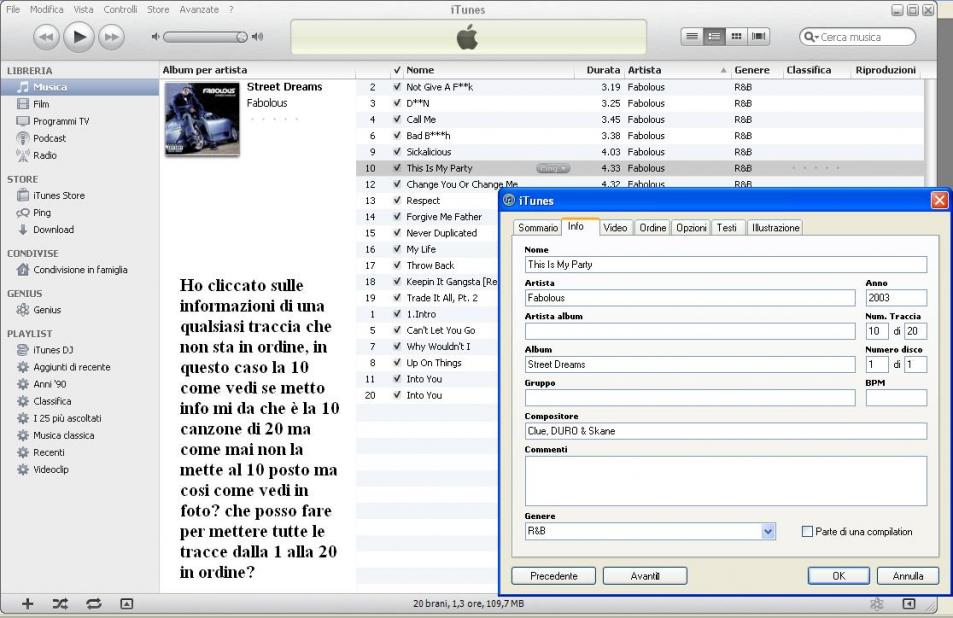Image resolution: width=953 pixels, height=618 pixels.
Task: Open the Vista menu
Action: (83, 9)
